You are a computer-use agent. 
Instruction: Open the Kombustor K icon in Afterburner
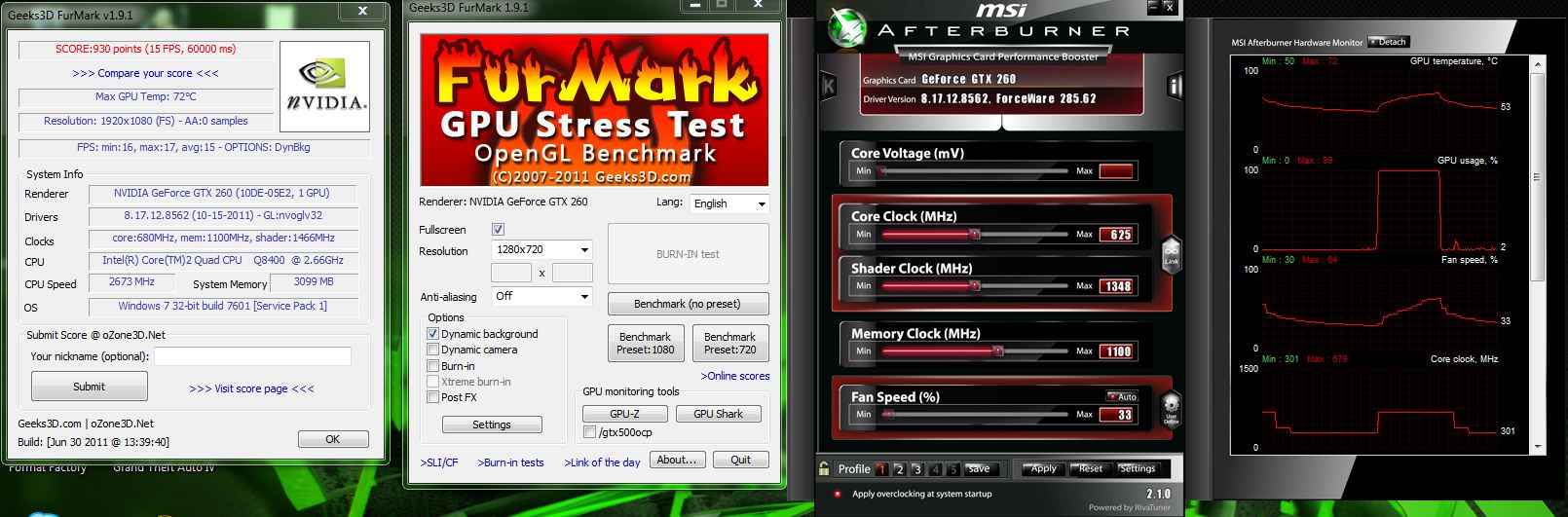click(829, 86)
